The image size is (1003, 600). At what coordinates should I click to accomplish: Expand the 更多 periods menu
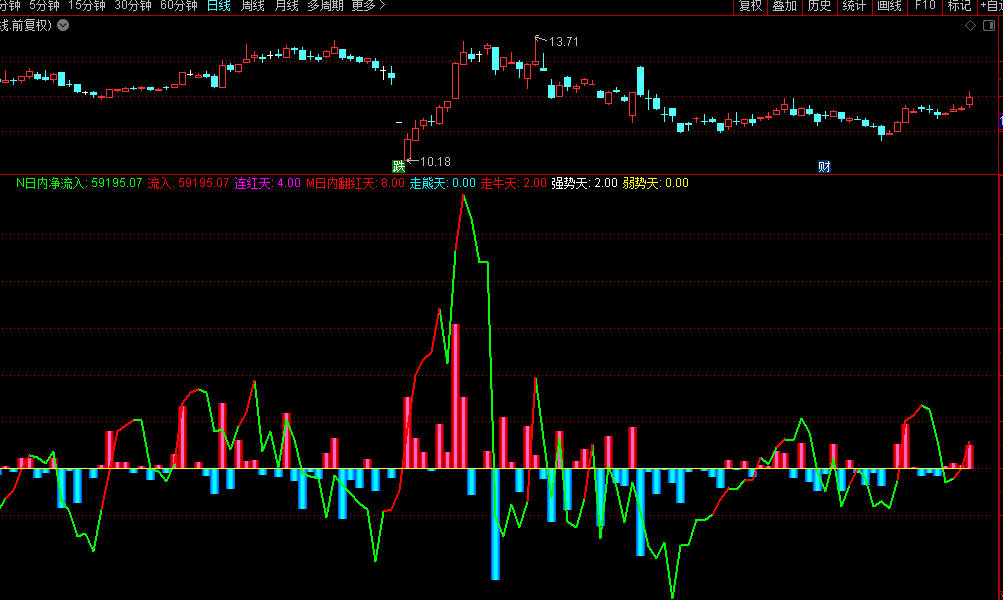[x=367, y=6]
